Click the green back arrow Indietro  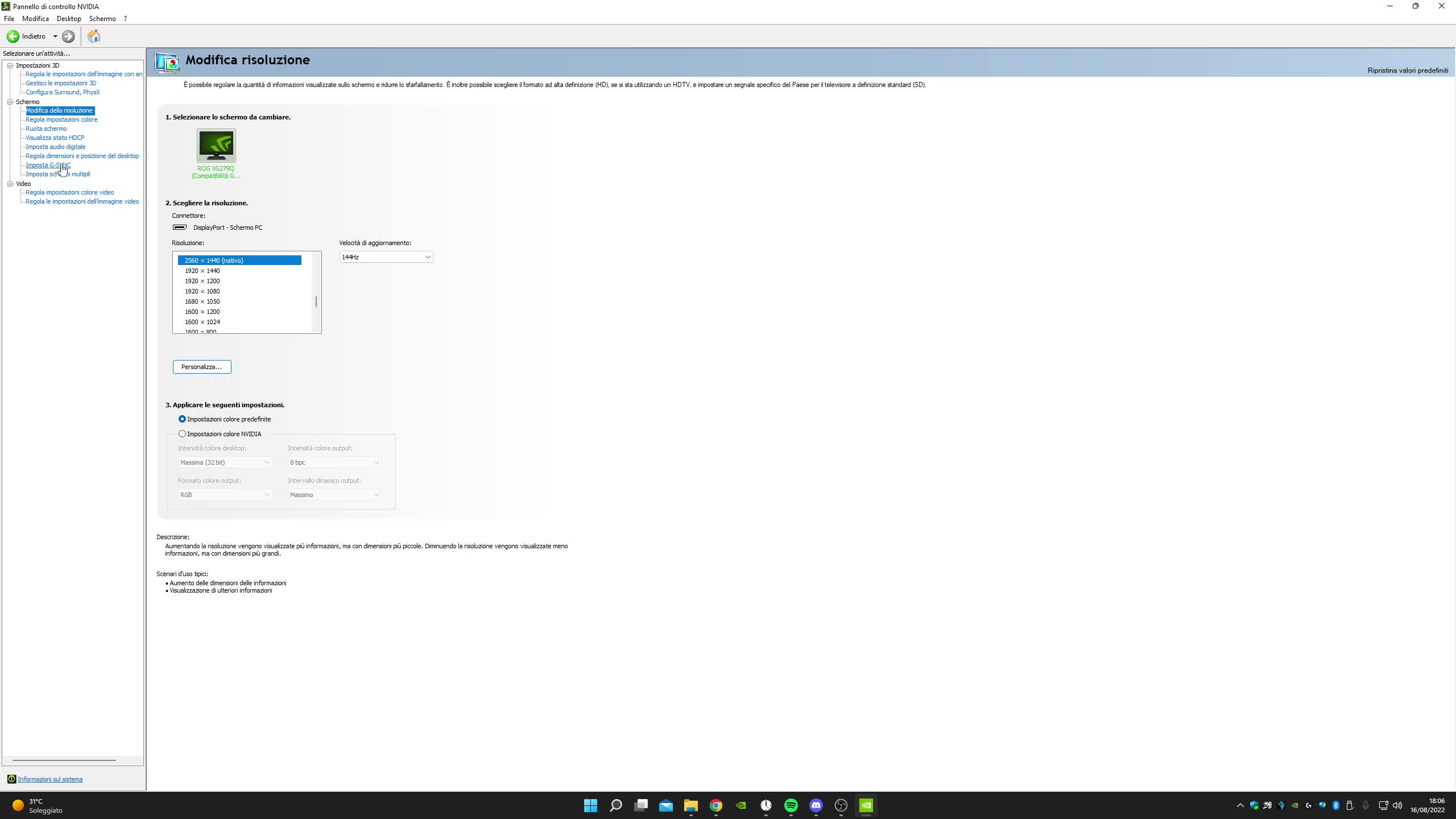pos(13,36)
